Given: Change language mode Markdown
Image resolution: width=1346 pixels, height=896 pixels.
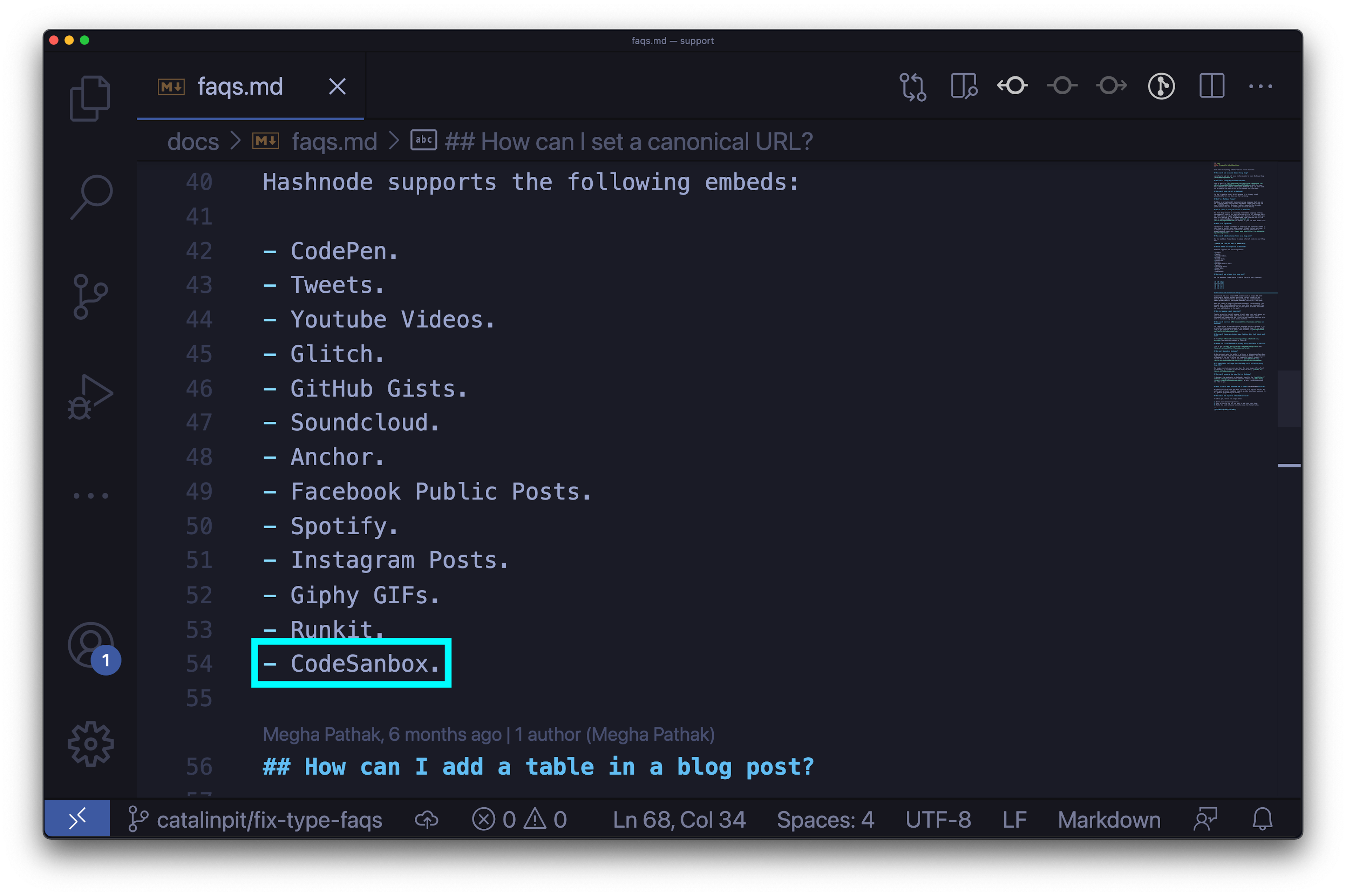Looking at the screenshot, I should (x=1109, y=820).
